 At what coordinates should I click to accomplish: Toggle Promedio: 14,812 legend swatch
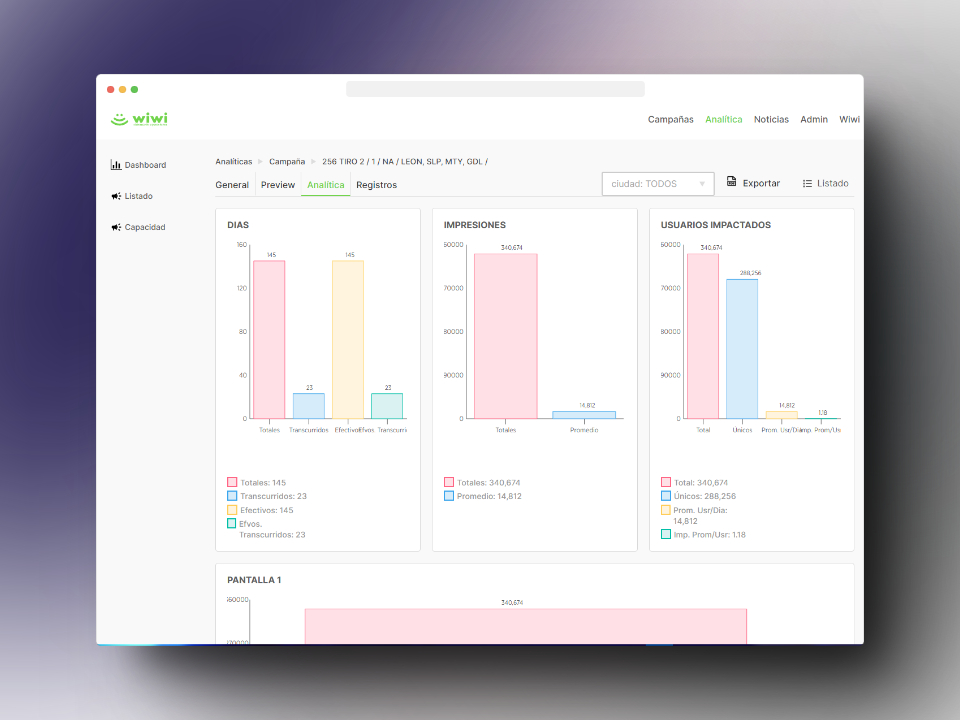click(x=449, y=496)
